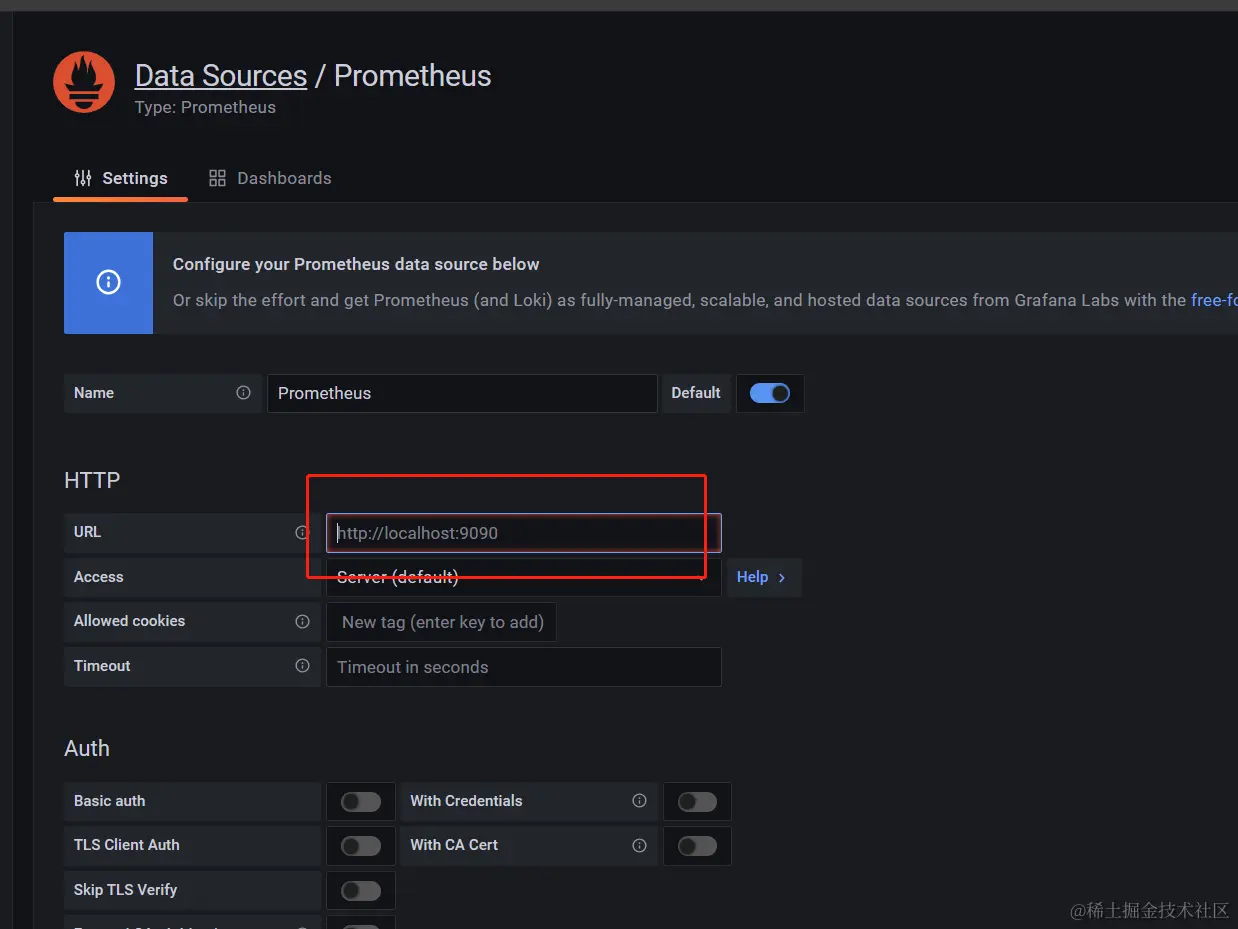Click the Timeout info icon
This screenshot has height=929, width=1238.
[x=303, y=666]
